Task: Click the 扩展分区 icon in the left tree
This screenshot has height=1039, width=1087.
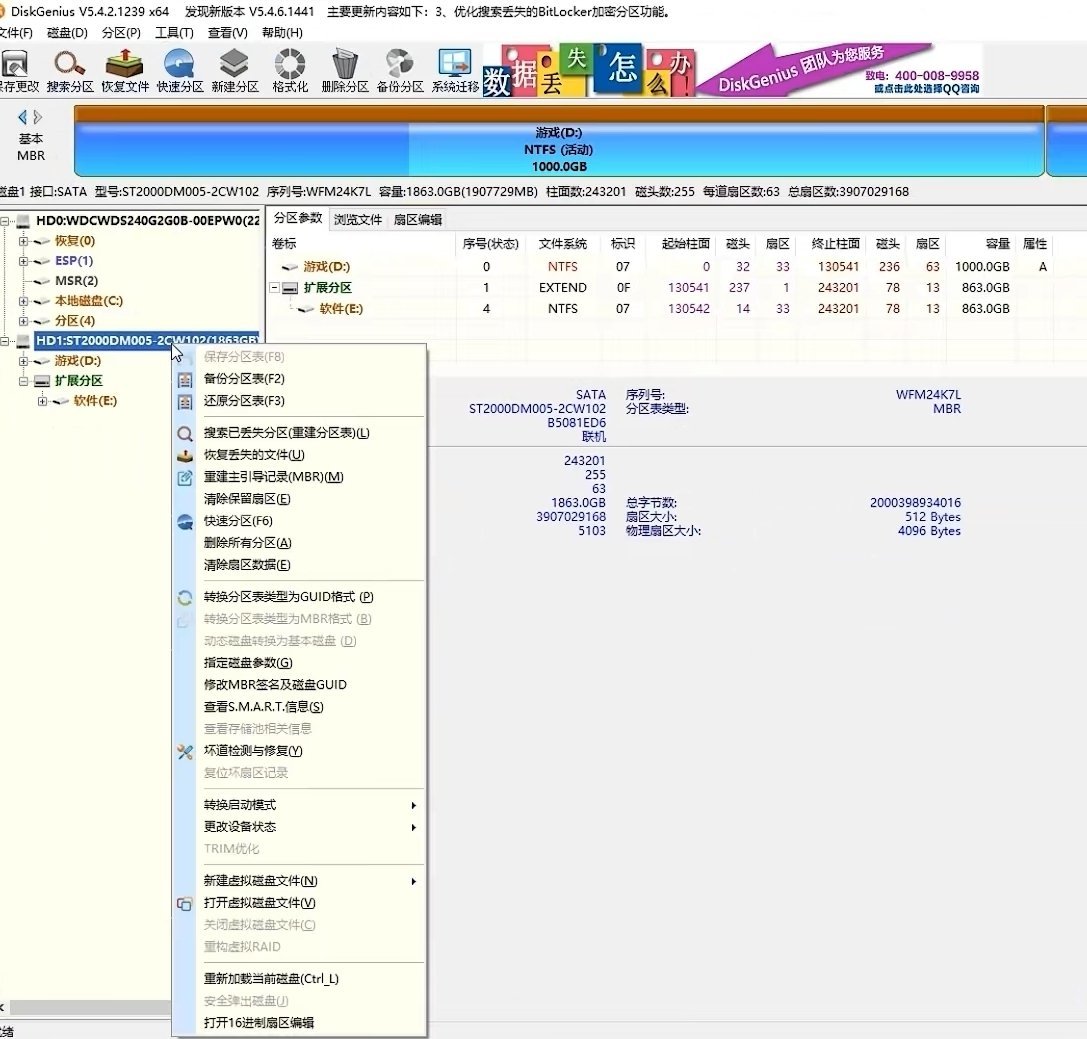Action: (x=42, y=381)
